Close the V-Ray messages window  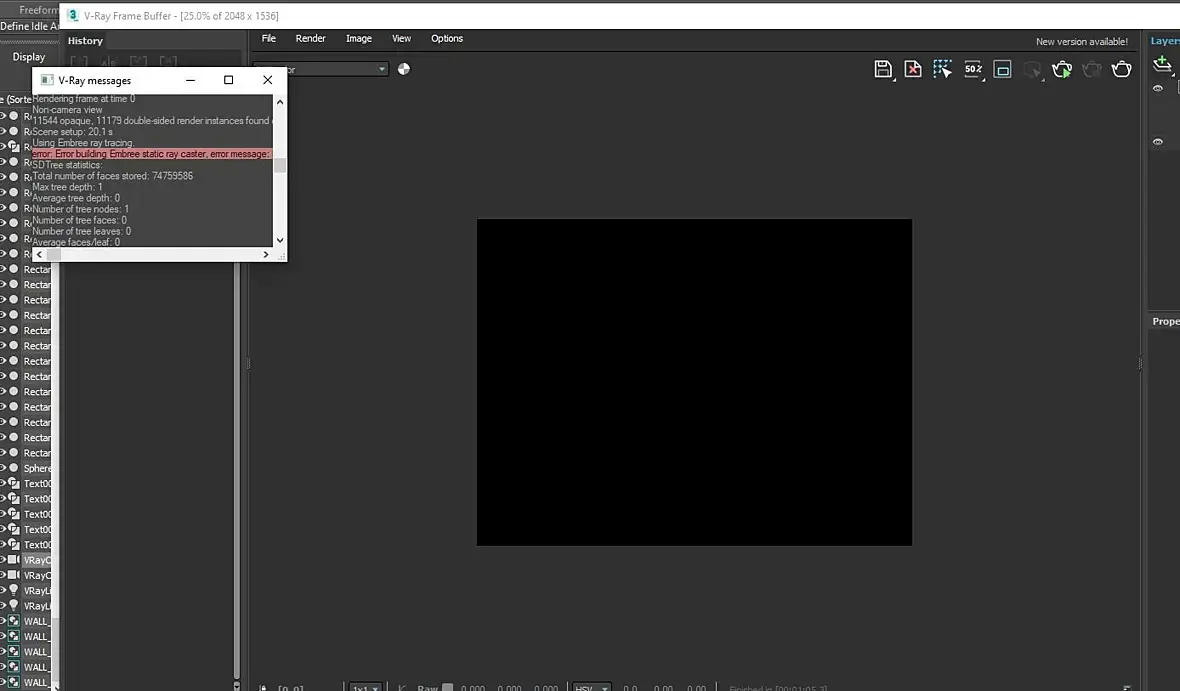pyautogui.click(x=267, y=80)
